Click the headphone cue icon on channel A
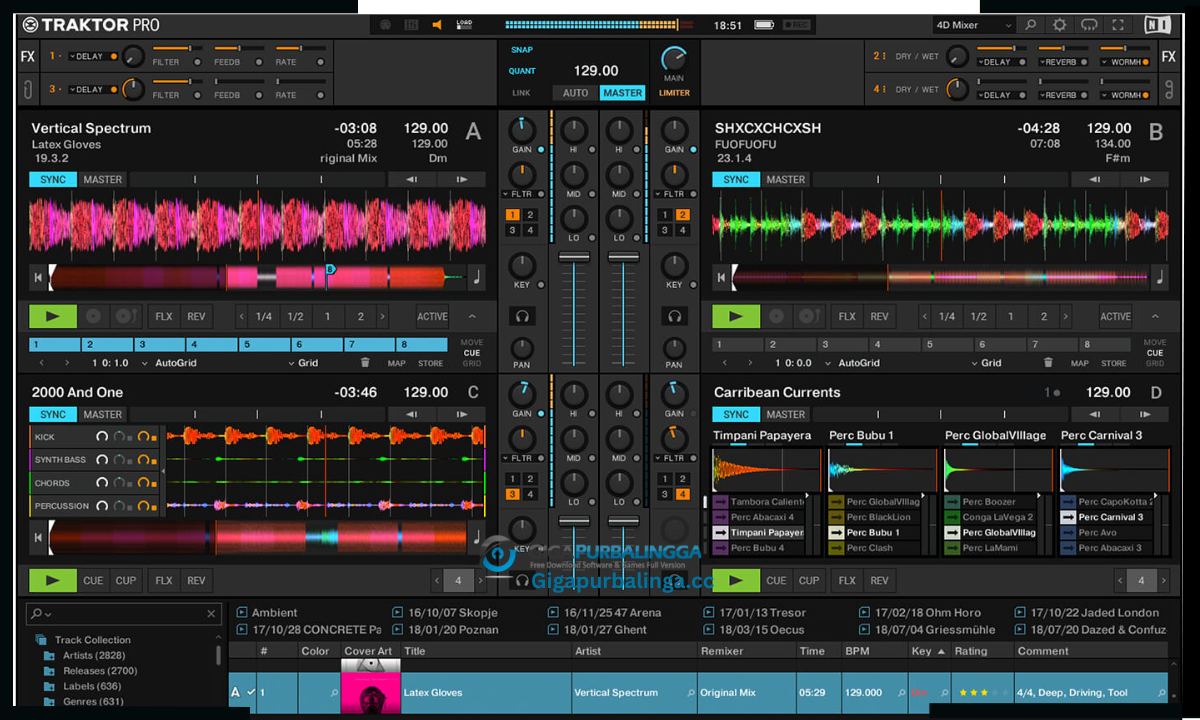The image size is (1200, 720). point(522,316)
